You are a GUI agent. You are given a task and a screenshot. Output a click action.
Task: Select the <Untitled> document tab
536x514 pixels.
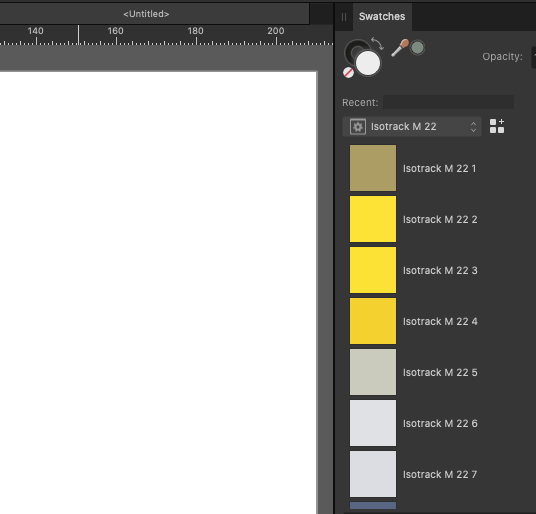coord(146,14)
